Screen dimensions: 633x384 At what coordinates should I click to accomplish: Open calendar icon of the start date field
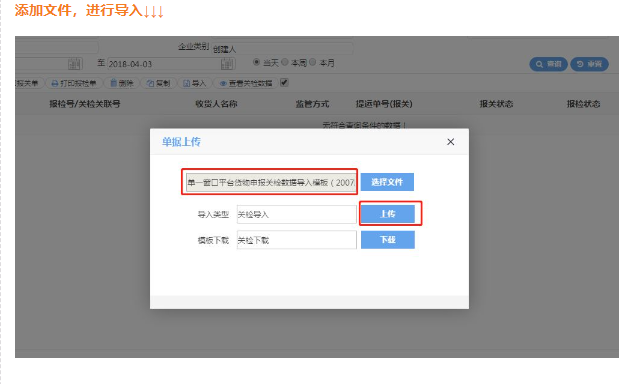(x=74, y=64)
